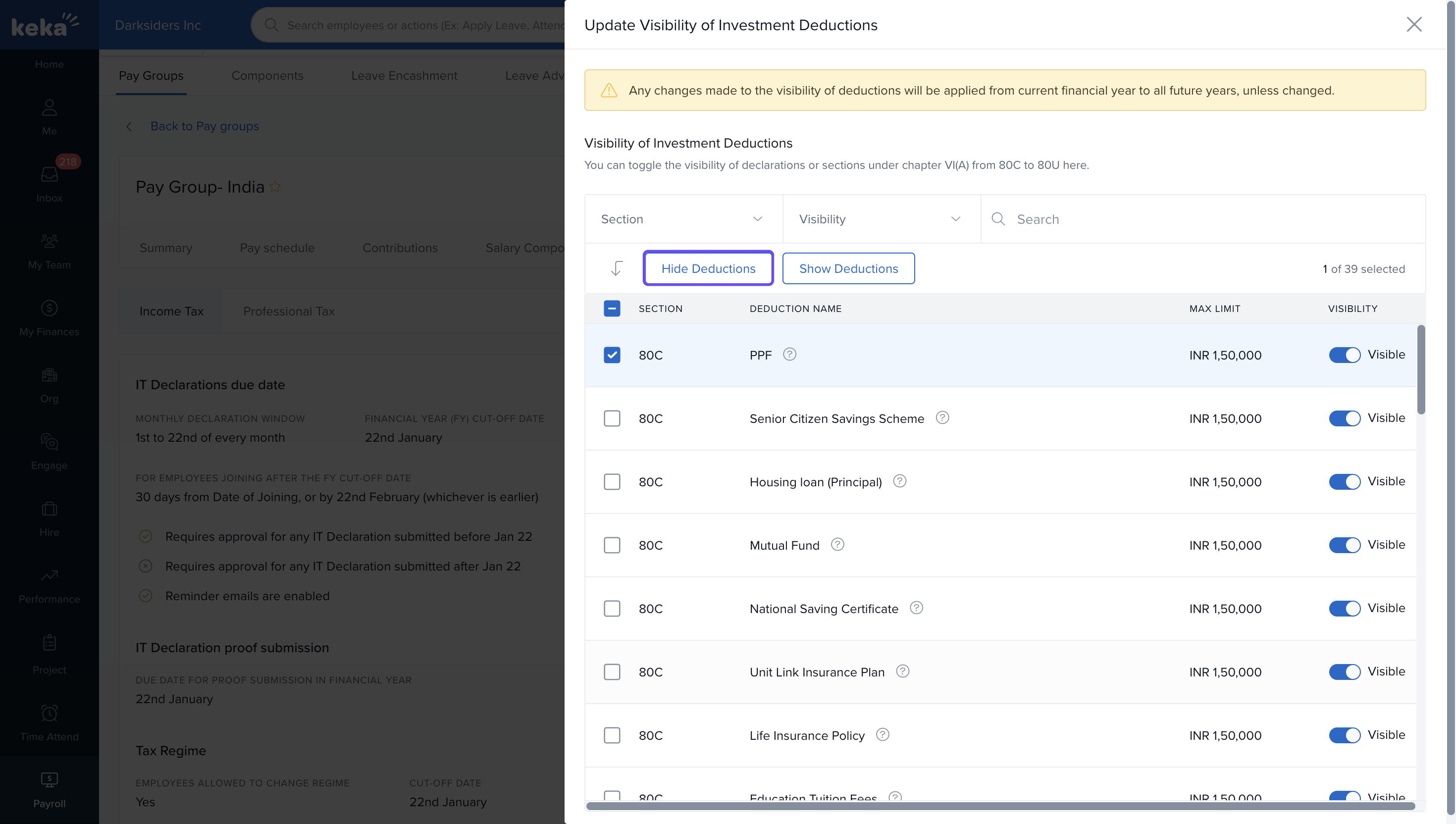
Task: Toggle the select-all header checkbox
Action: [x=612, y=309]
